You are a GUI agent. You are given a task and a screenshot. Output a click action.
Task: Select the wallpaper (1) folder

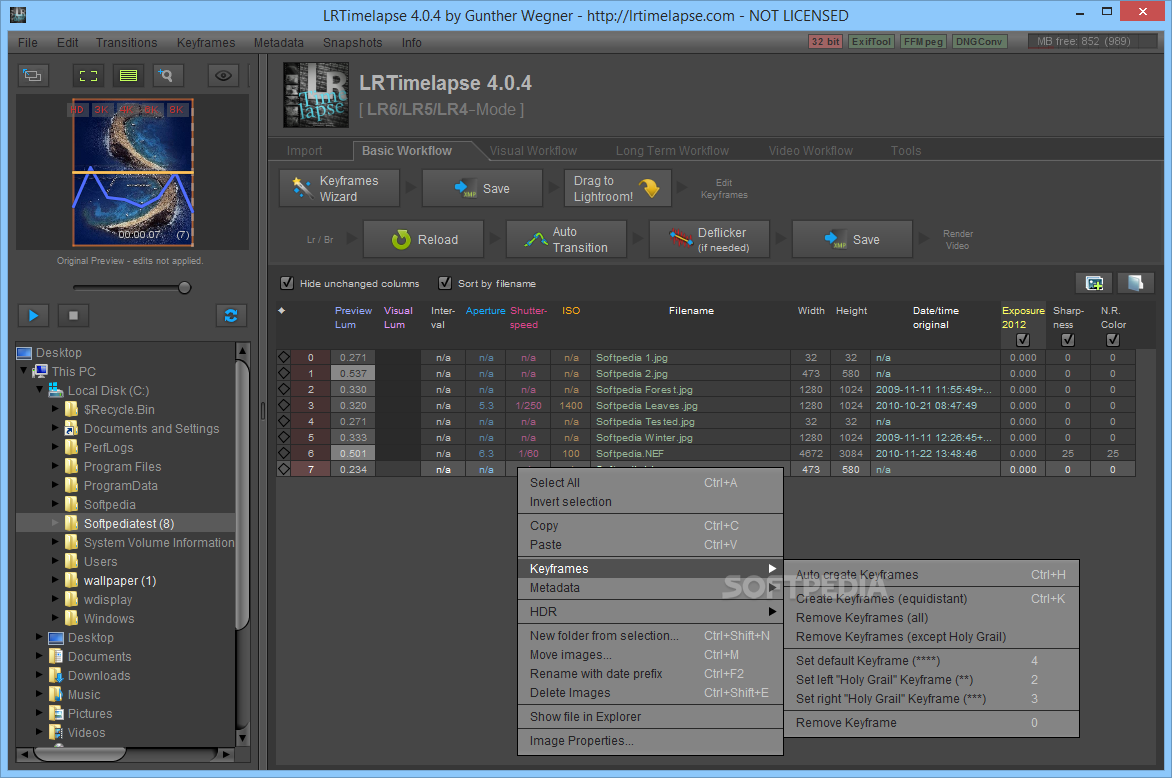coord(120,581)
